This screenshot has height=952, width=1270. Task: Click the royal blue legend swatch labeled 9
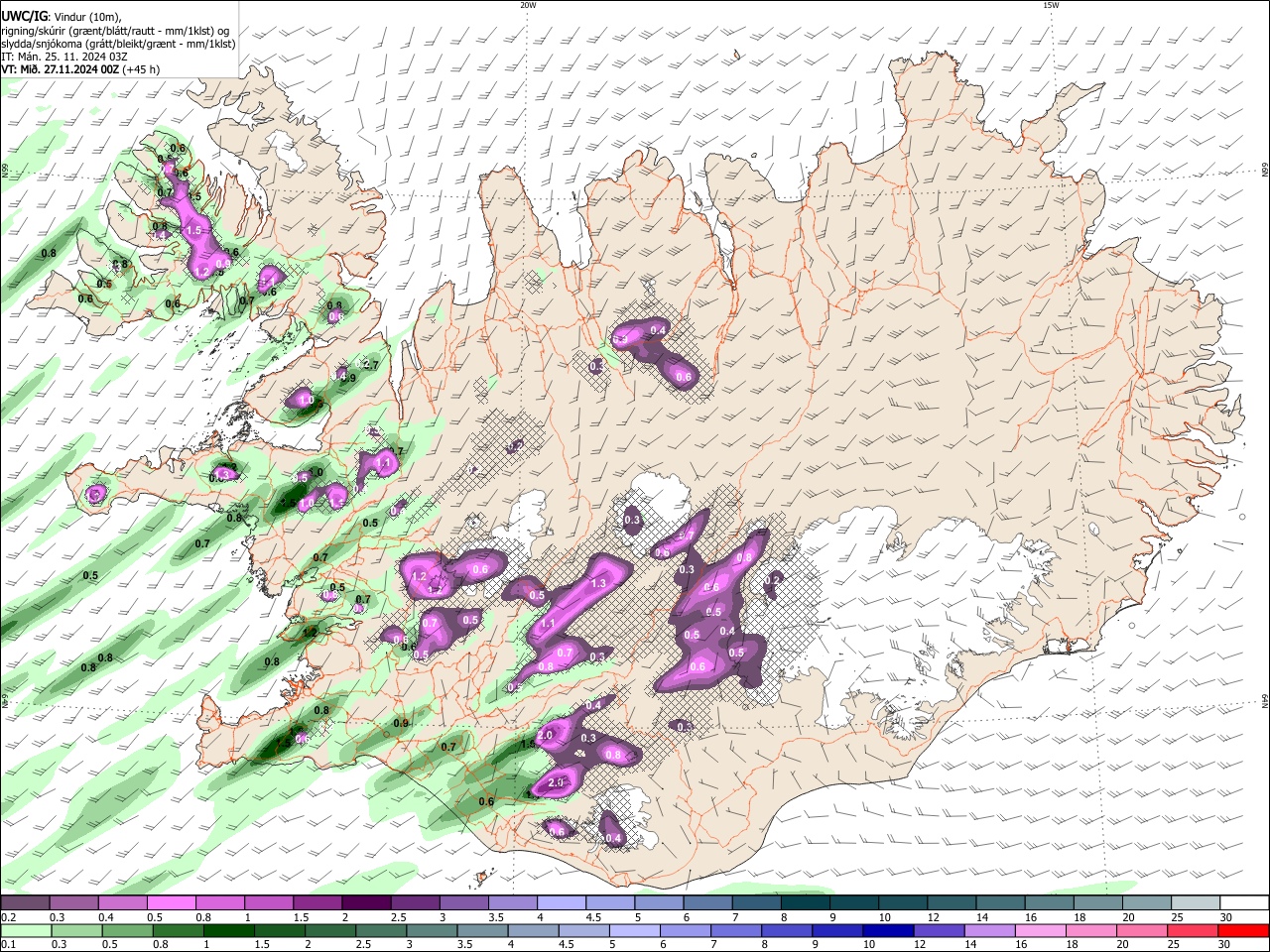coord(835,931)
